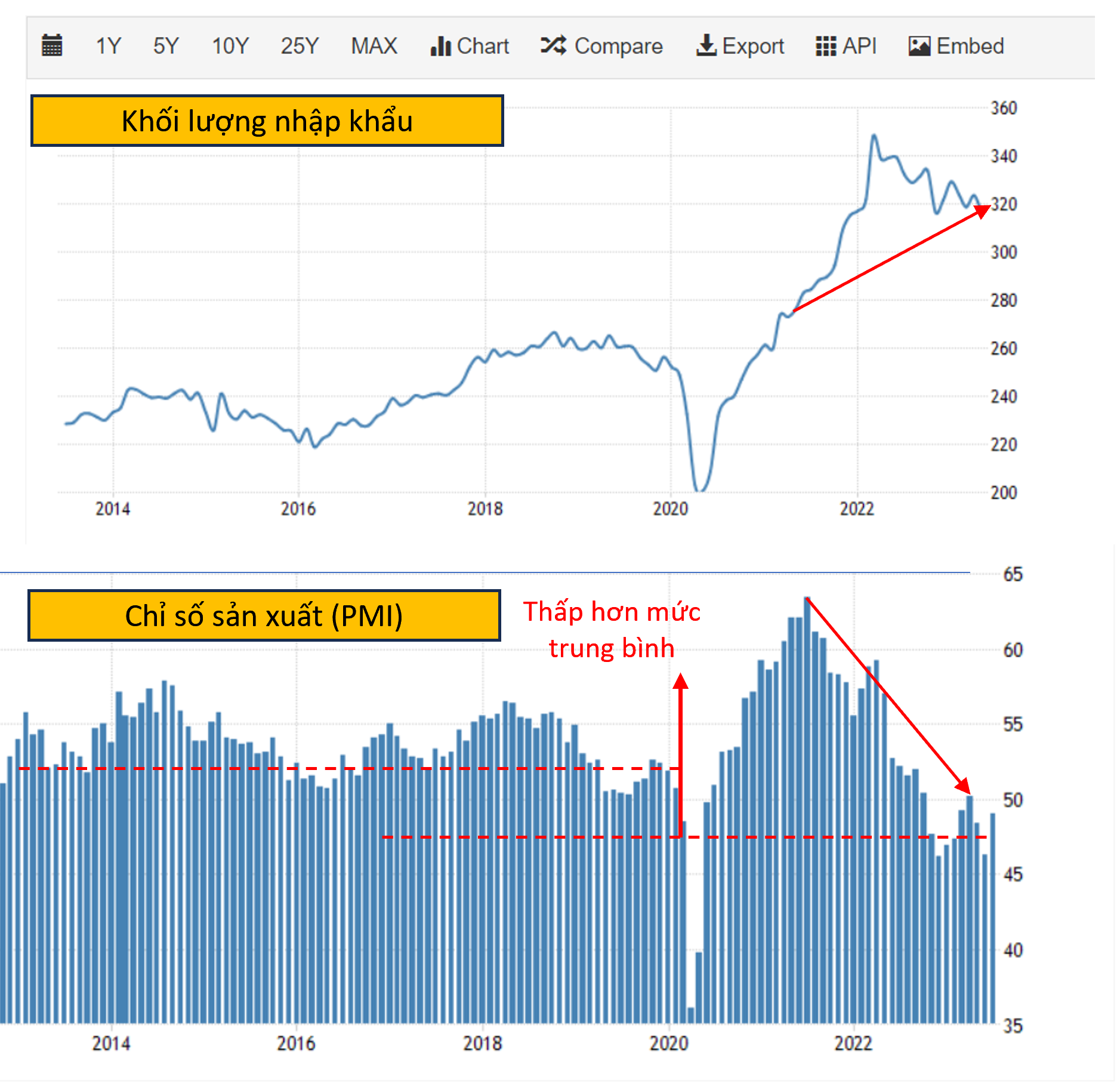1120x1084 pixels.
Task: Click the 65 label on PMI axis
Action: (1013, 574)
